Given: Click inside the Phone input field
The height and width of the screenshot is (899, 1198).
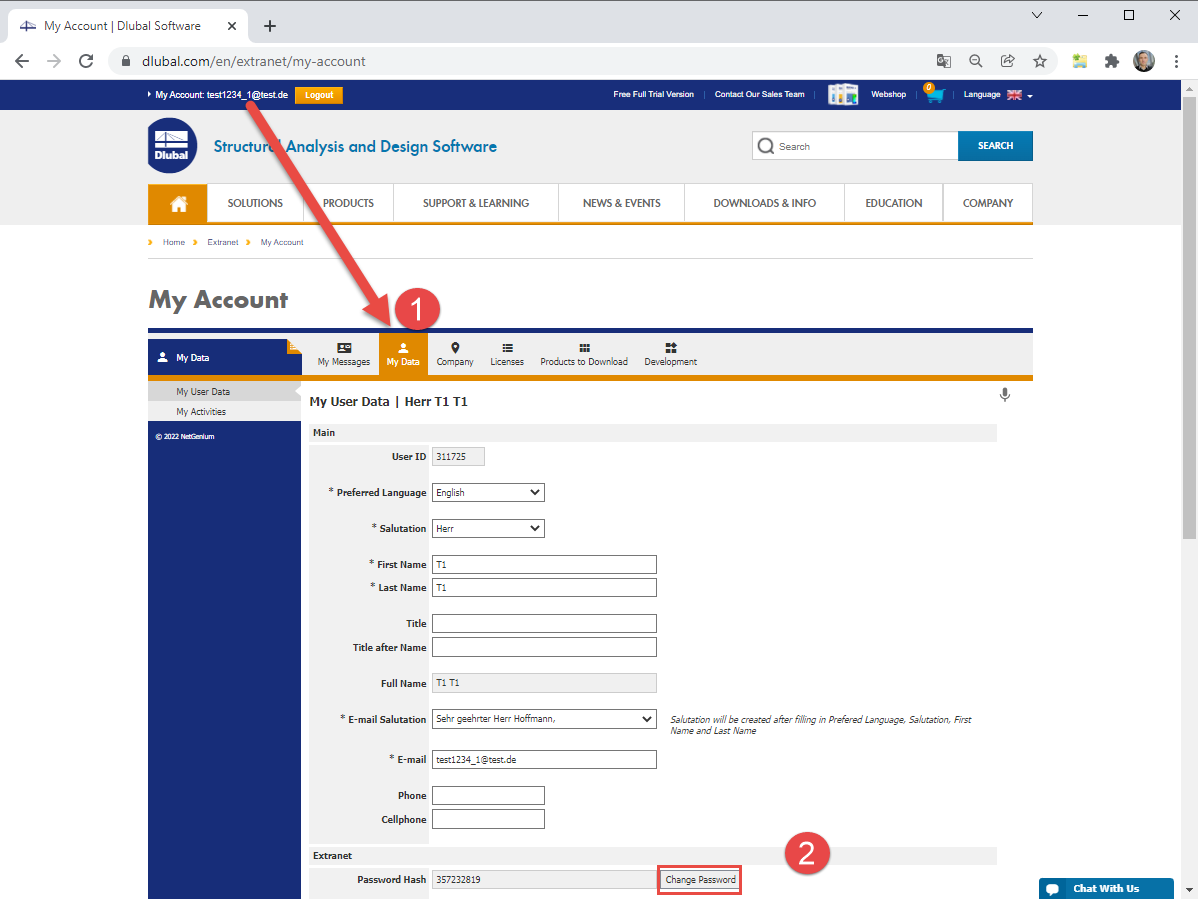Looking at the screenshot, I should 487,795.
